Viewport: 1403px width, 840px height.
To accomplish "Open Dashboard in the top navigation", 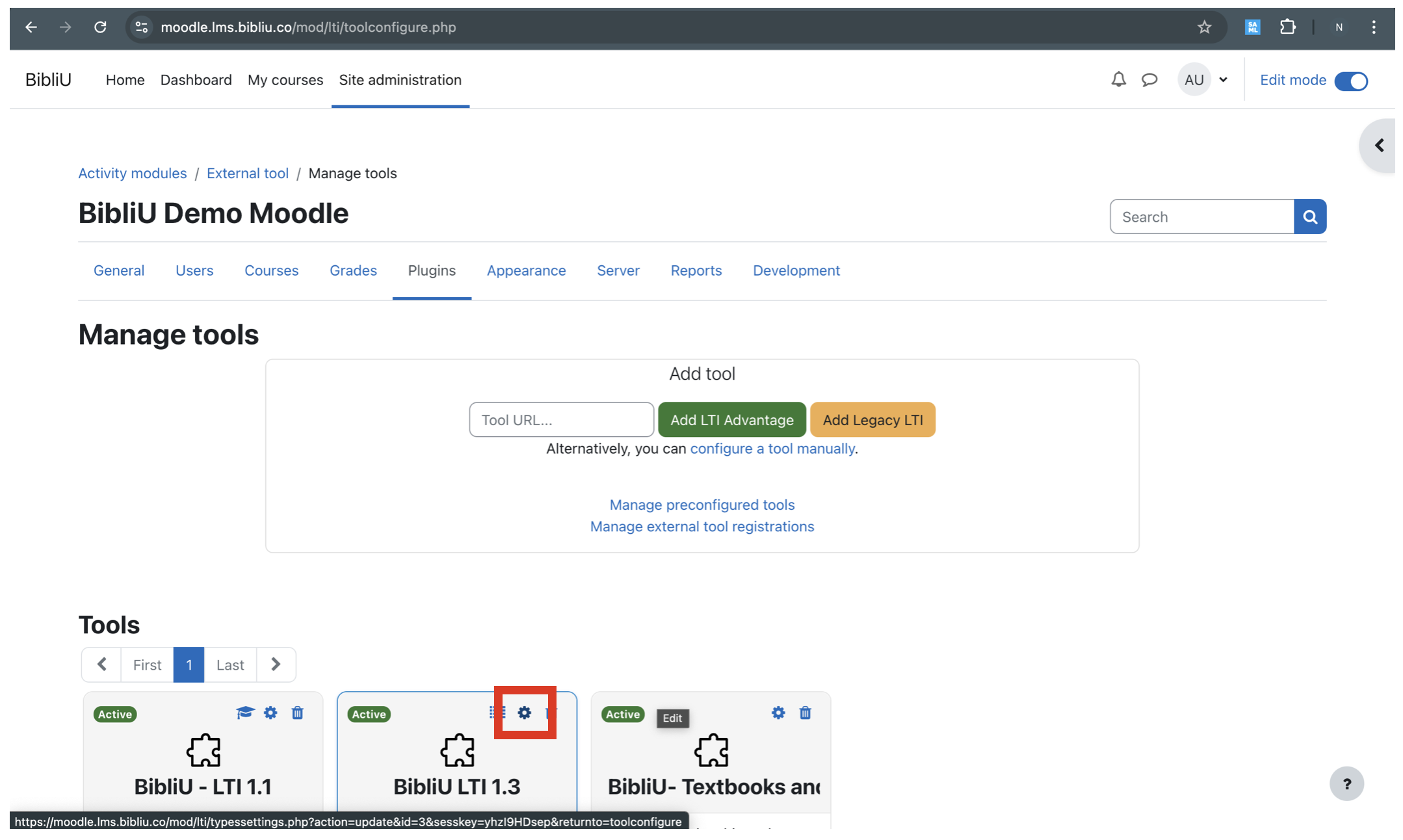I will (196, 80).
